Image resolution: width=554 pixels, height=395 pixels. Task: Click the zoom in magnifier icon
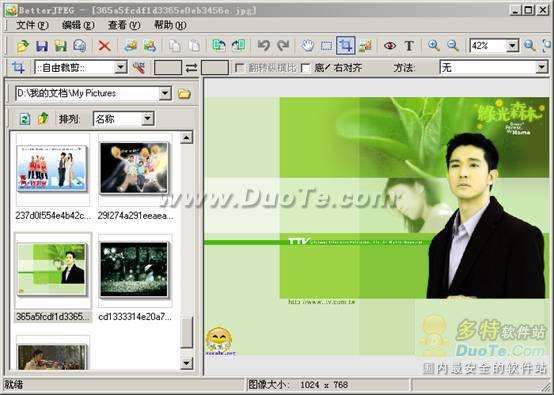434,46
